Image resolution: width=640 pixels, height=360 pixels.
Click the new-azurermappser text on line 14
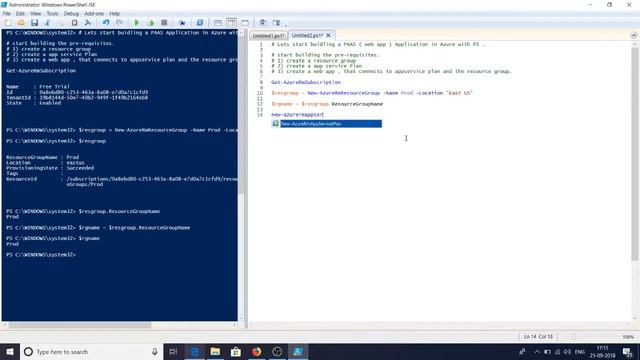297,115
